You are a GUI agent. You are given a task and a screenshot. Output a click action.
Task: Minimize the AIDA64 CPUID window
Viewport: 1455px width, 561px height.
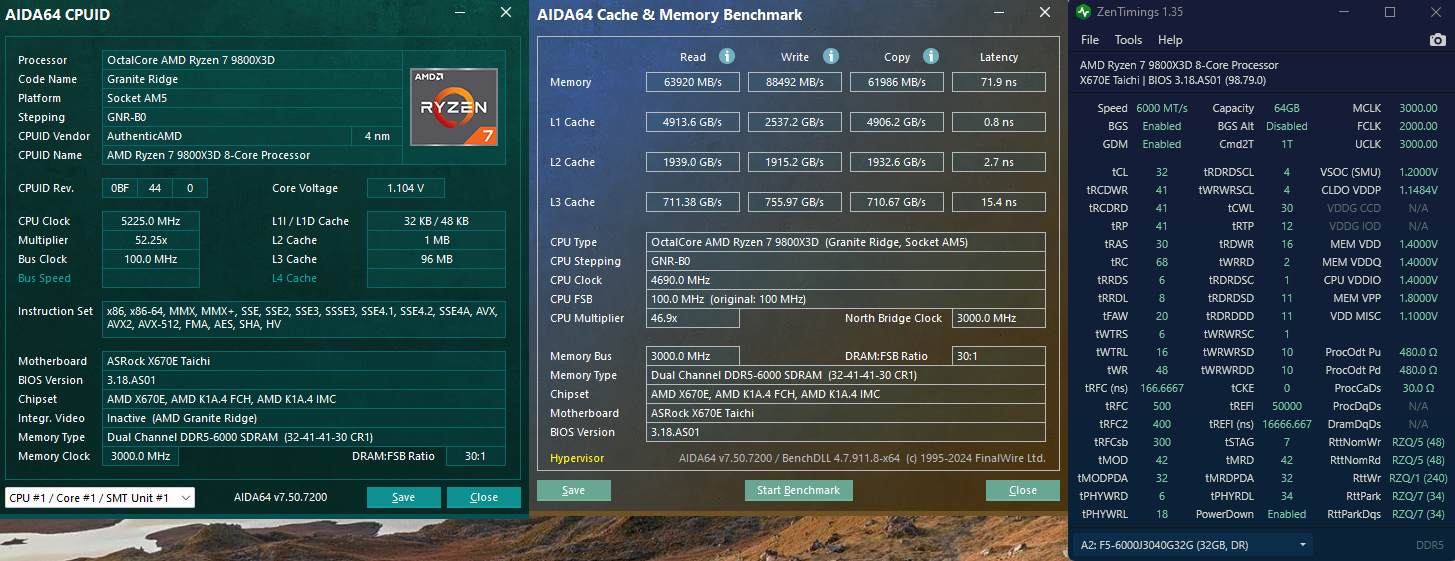(459, 13)
